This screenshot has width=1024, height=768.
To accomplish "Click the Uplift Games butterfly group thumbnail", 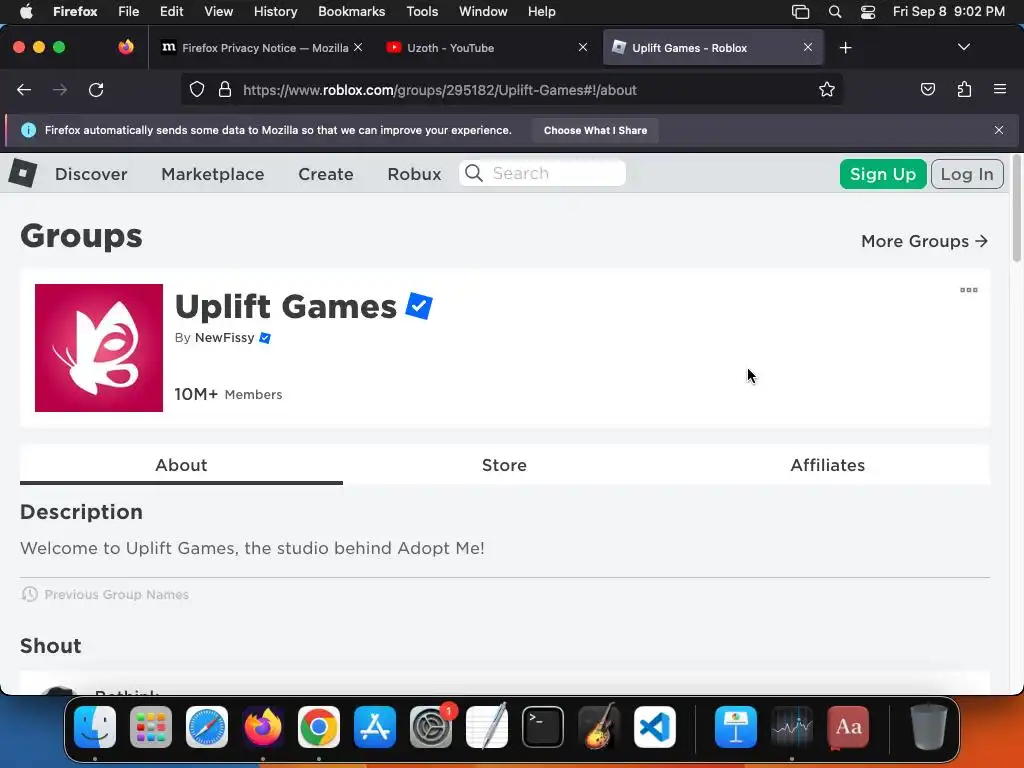I will click(x=99, y=347).
